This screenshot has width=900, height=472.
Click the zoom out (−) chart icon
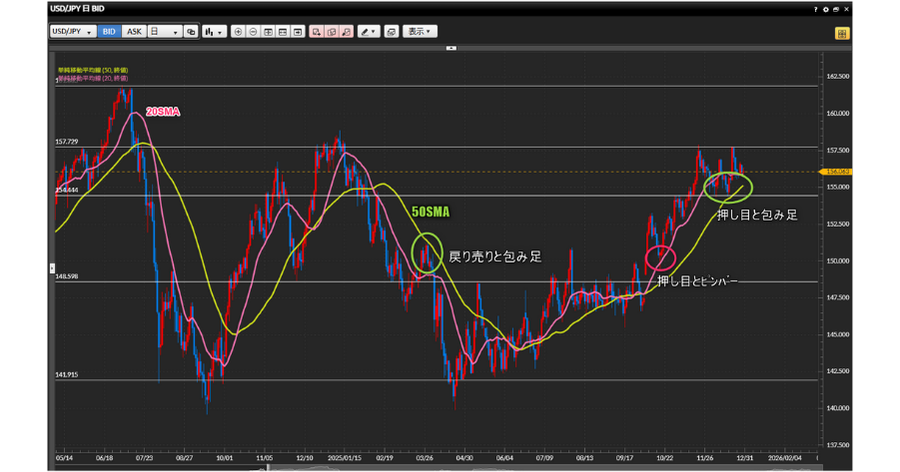[x=253, y=32]
